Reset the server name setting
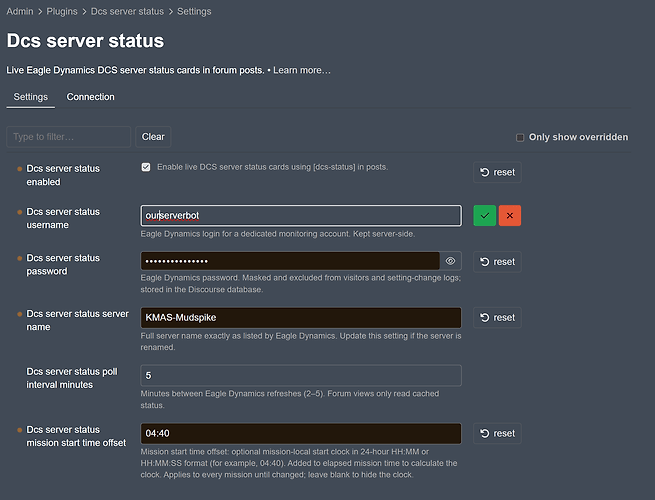 [497, 317]
